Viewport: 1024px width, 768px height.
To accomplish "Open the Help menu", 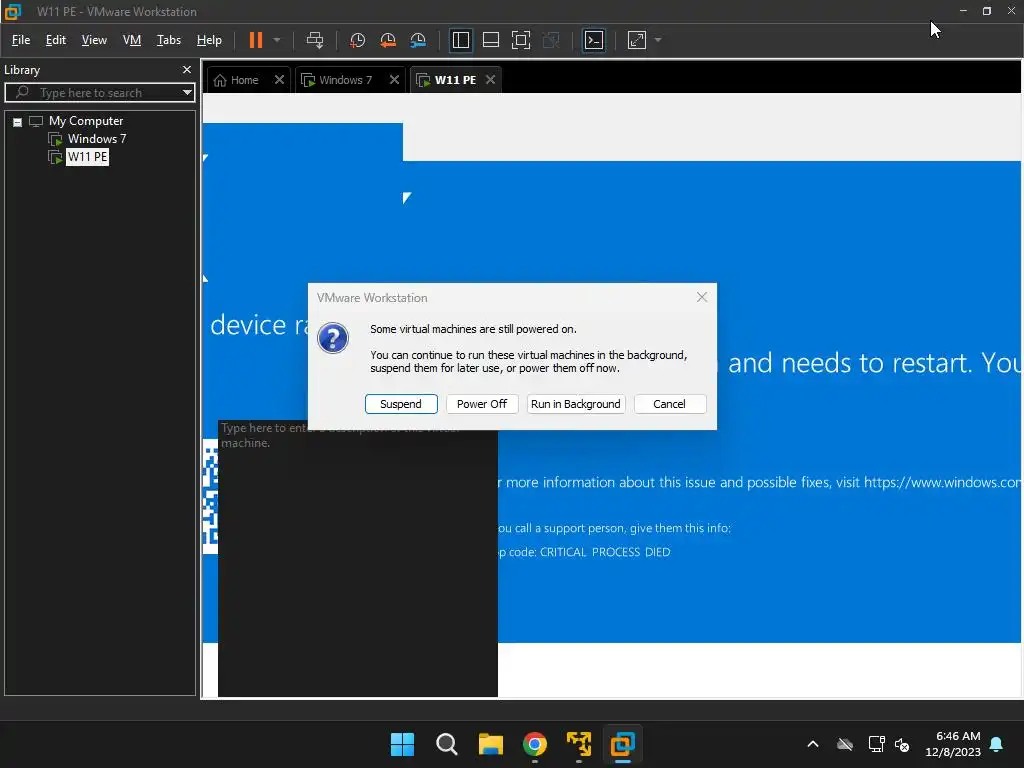I will (x=209, y=40).
